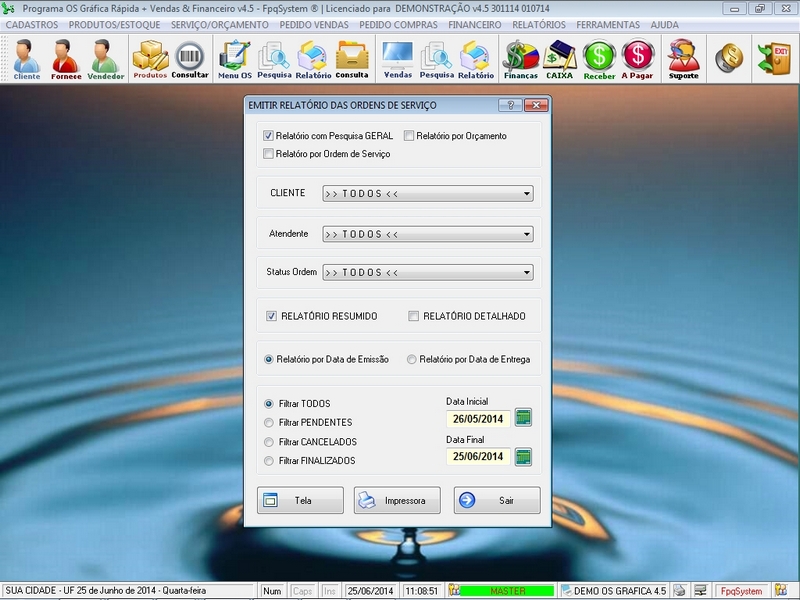Screen dimensions: 800x600
Task: Open calendar picker for Data Inicial
Action: tap(523, 418)
